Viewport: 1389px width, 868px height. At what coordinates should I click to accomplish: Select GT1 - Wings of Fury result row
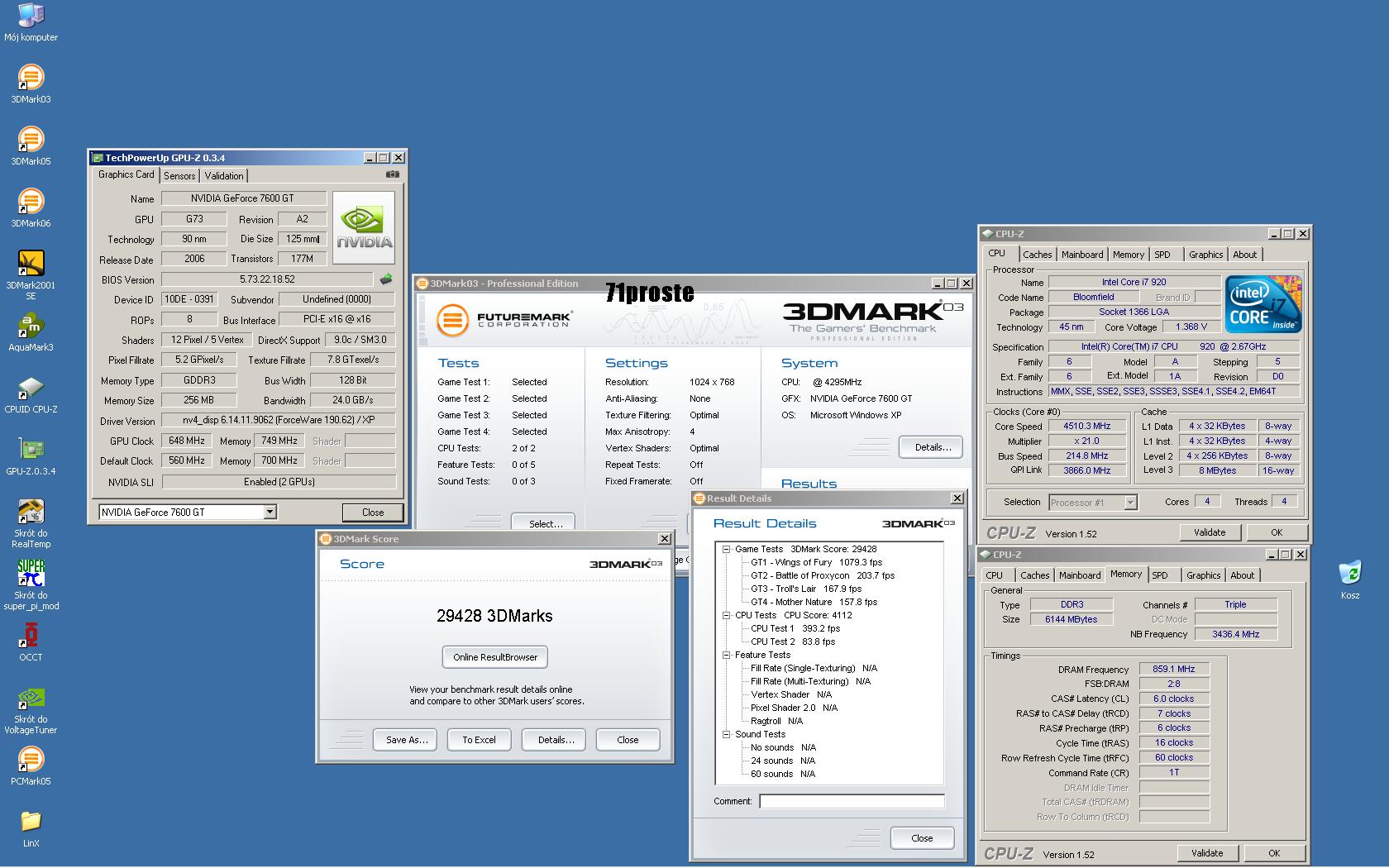(816, 562)
